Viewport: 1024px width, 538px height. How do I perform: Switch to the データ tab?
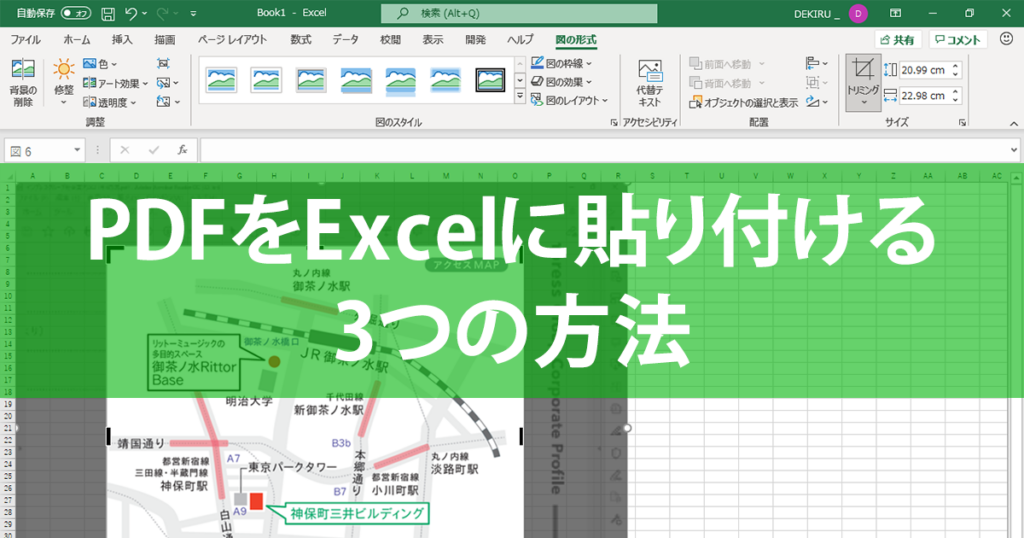345,40
